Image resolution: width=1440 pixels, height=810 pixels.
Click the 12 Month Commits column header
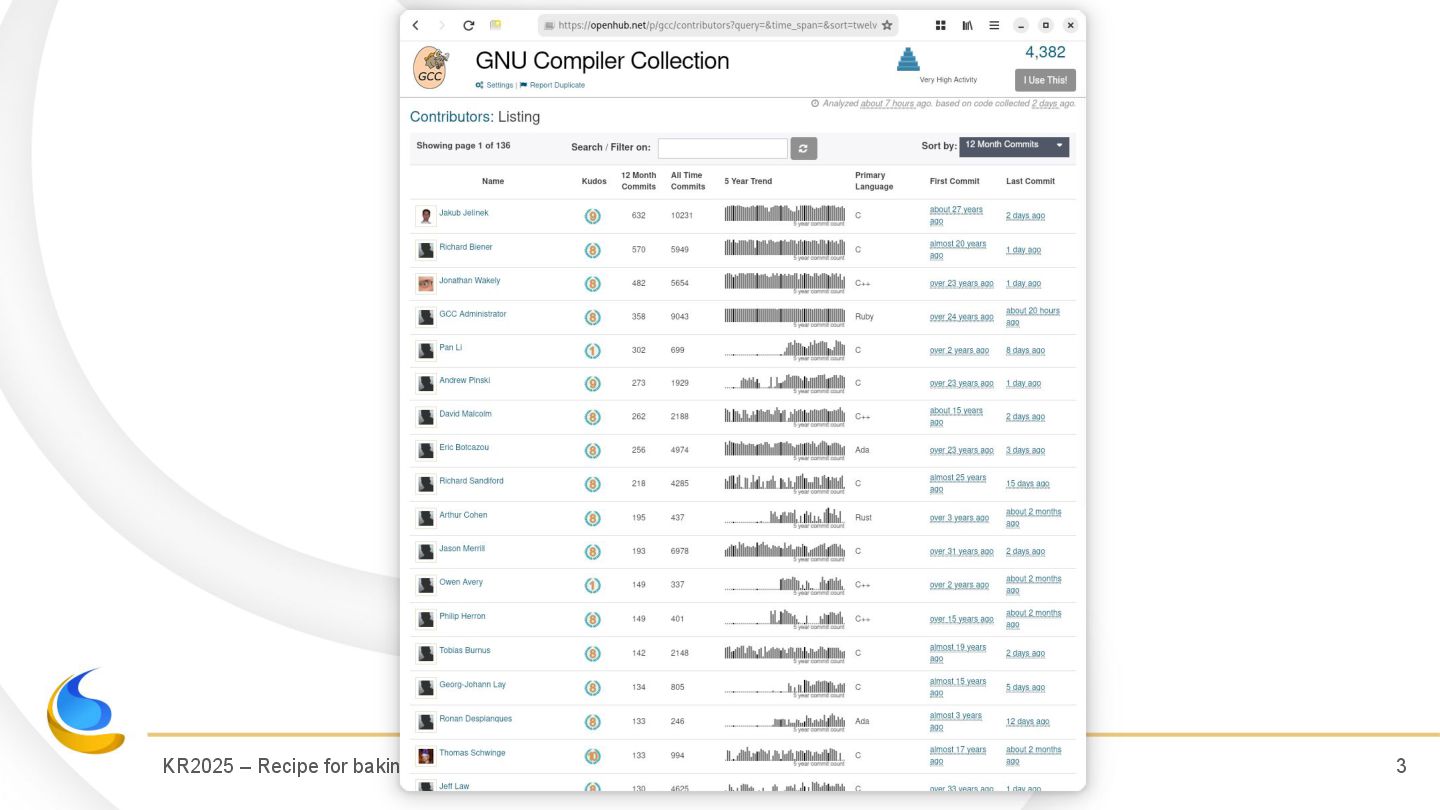click(638, 181)
